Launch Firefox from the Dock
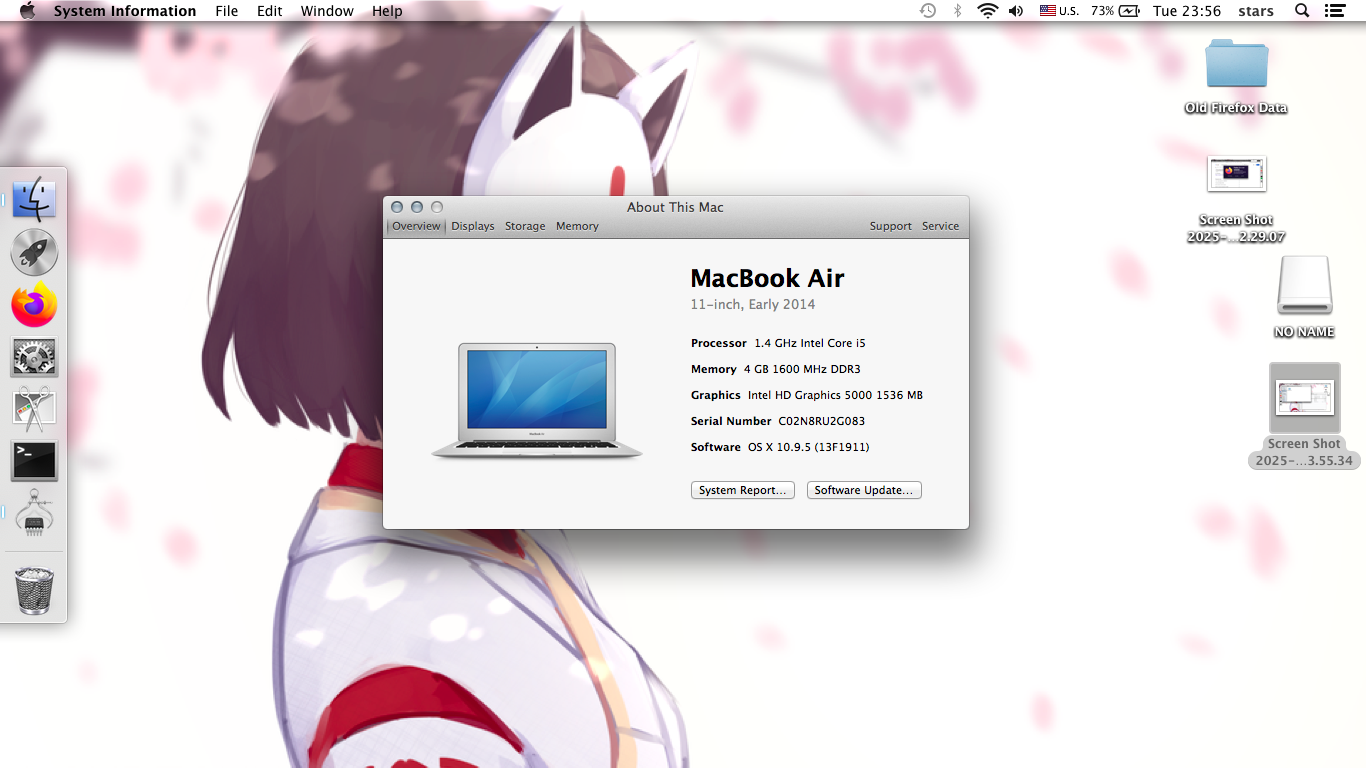Image resolution: width=1366 pixels, height=768 pixels. click(34, 304)
